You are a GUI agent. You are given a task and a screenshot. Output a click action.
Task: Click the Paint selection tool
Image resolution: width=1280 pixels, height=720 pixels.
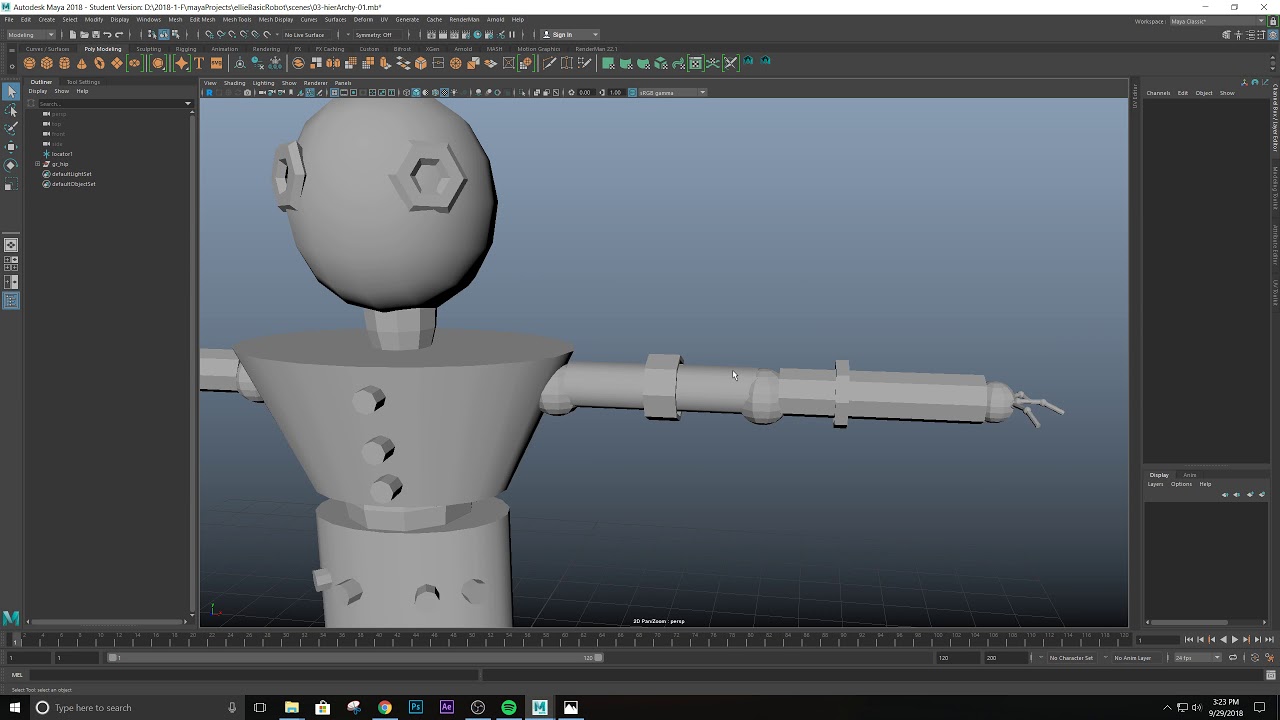point(11,129)
